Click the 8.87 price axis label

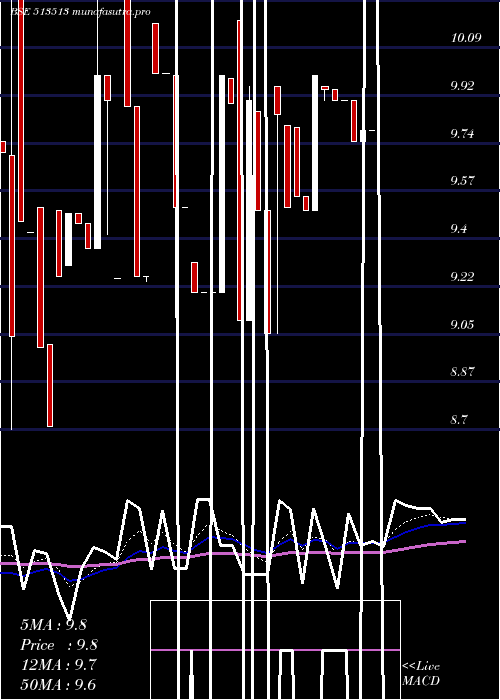tap(462, 371)
